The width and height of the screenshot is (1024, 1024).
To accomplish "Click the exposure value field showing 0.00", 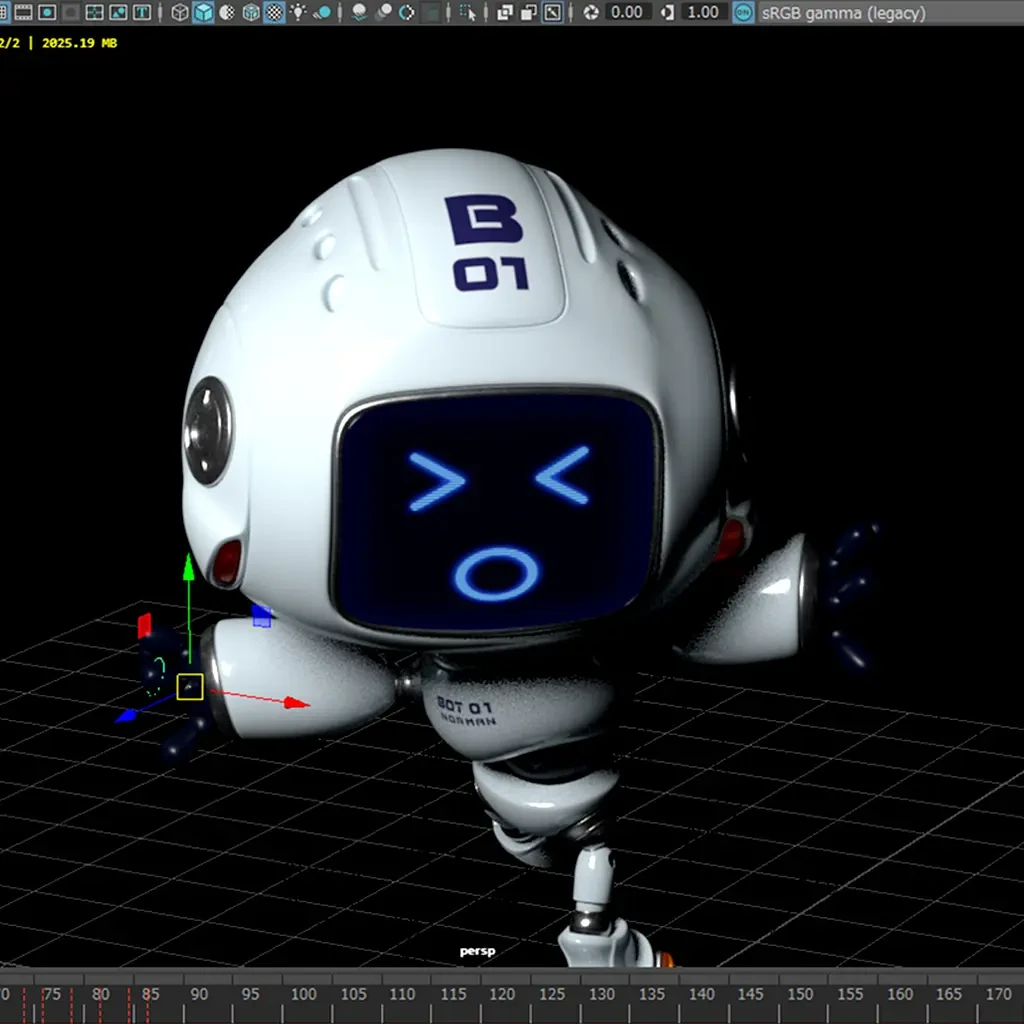I will point(627,12).
